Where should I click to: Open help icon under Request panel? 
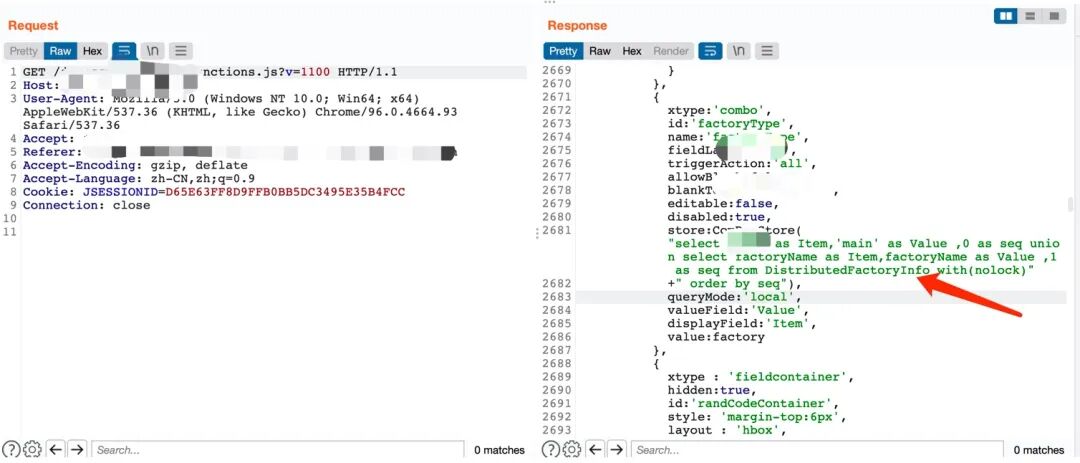pos(10,450)
